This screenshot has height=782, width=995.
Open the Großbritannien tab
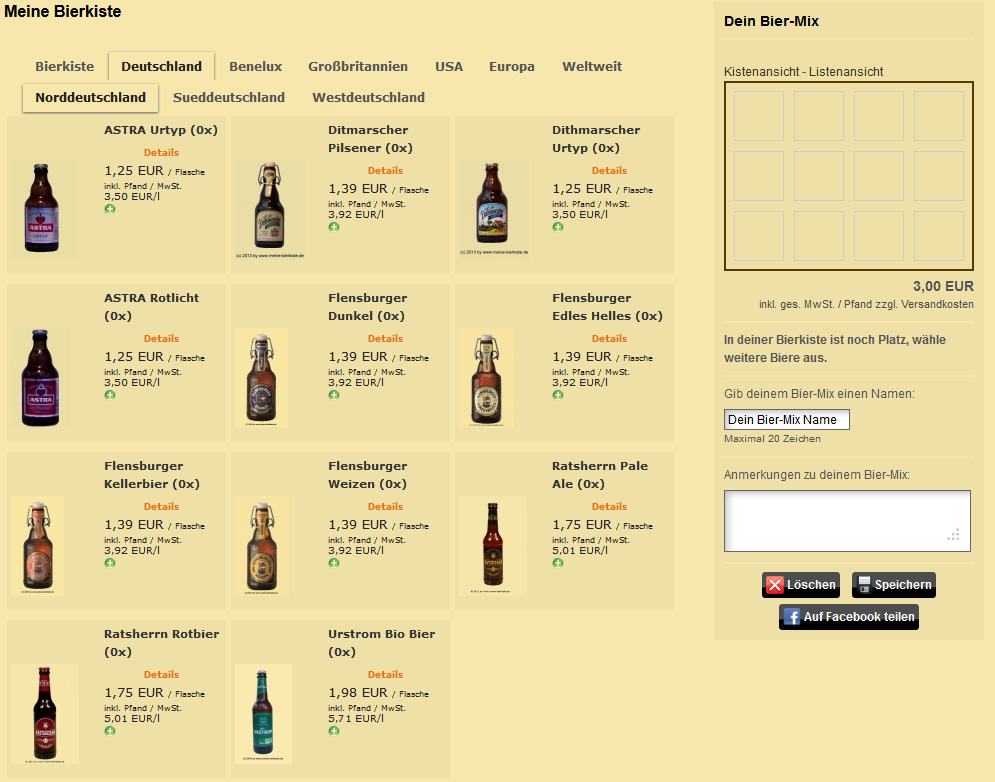(358, 67)
